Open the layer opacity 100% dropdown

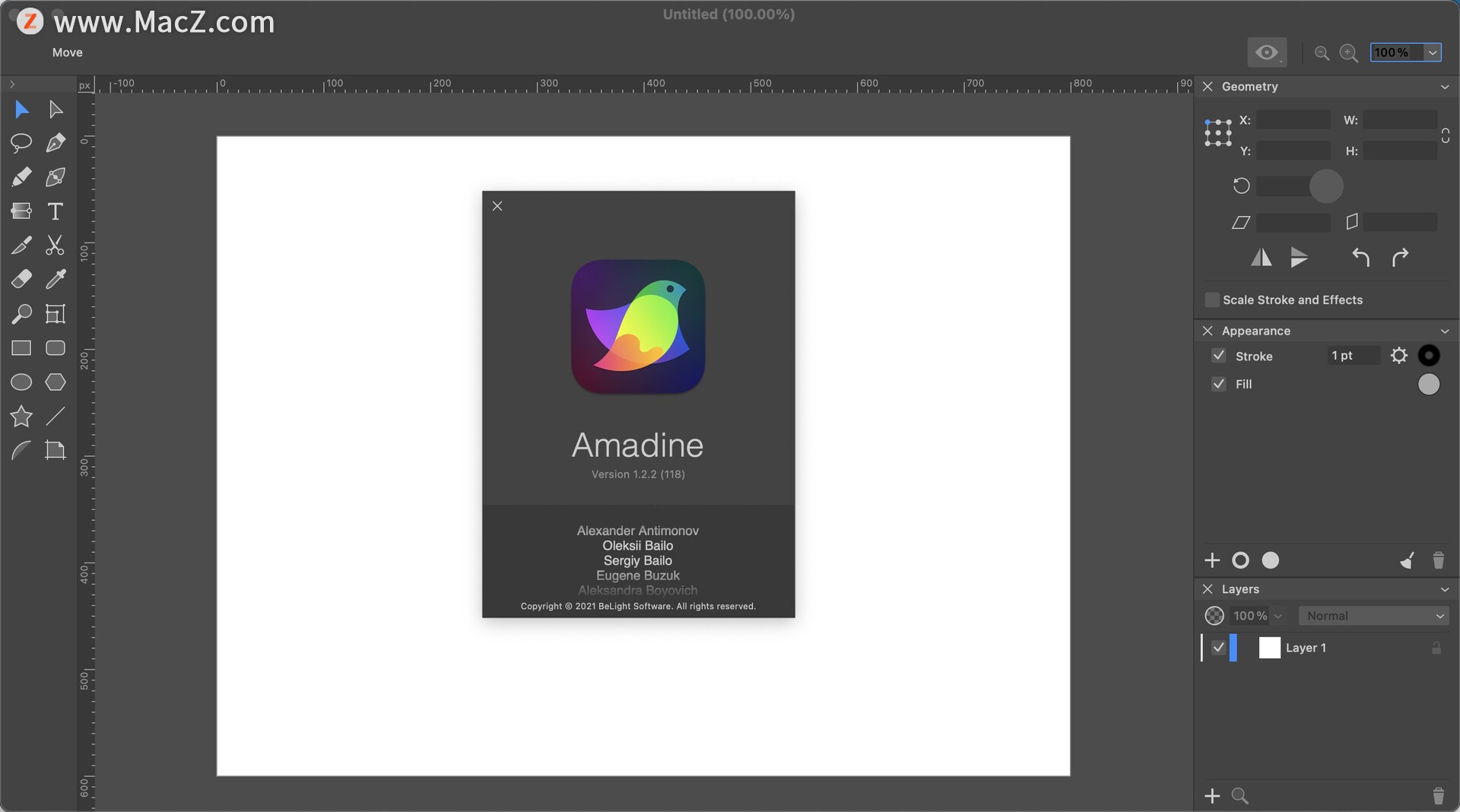(1277, 616)
